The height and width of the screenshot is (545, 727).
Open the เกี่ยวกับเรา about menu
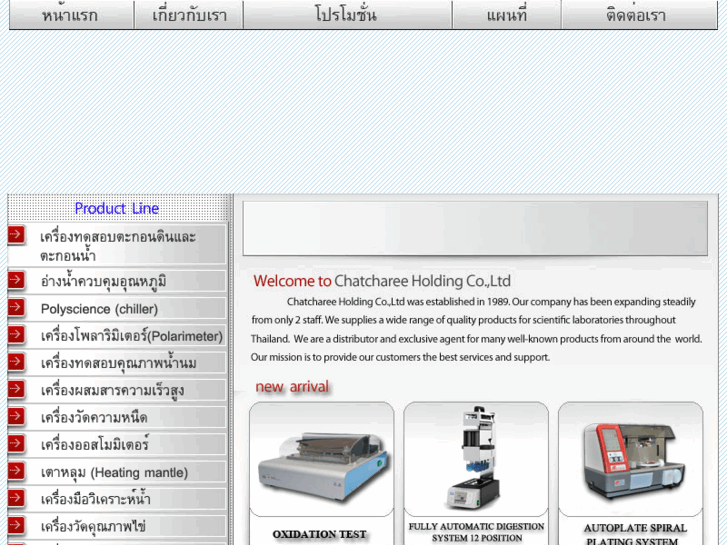click(189, 15)
